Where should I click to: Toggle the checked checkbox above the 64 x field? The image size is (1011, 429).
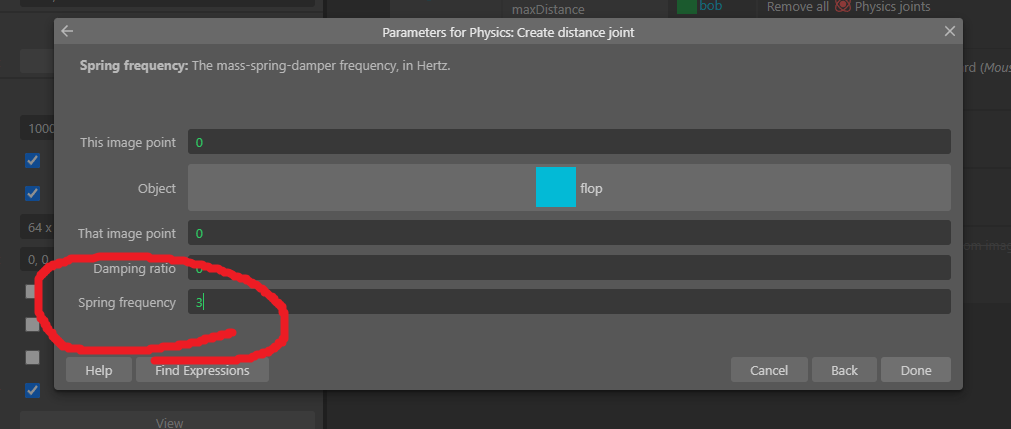(x=32, y=193)
